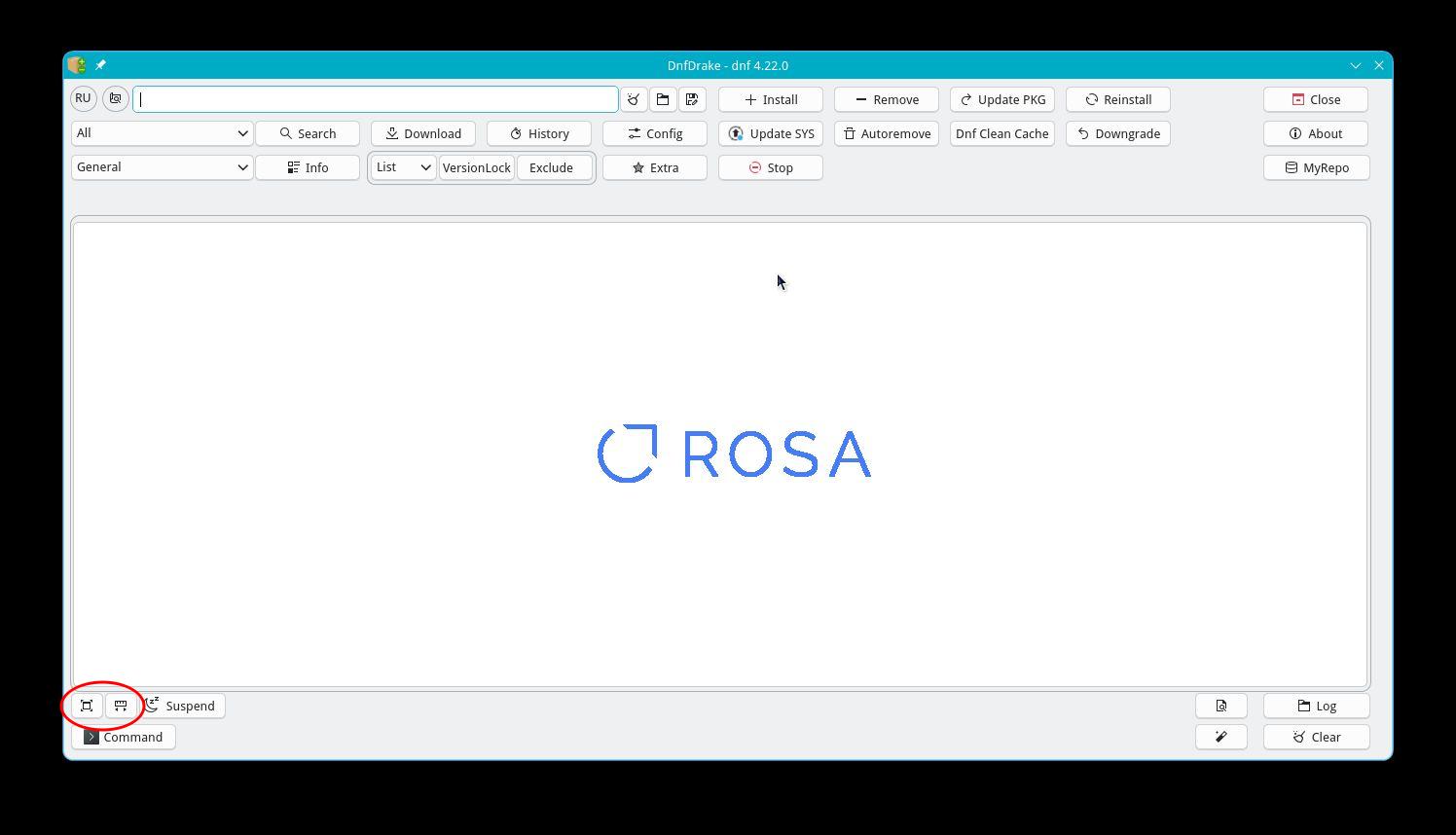Focus the package name input field
Viewport: 1456px width, 835px height.
pos(376,99)
